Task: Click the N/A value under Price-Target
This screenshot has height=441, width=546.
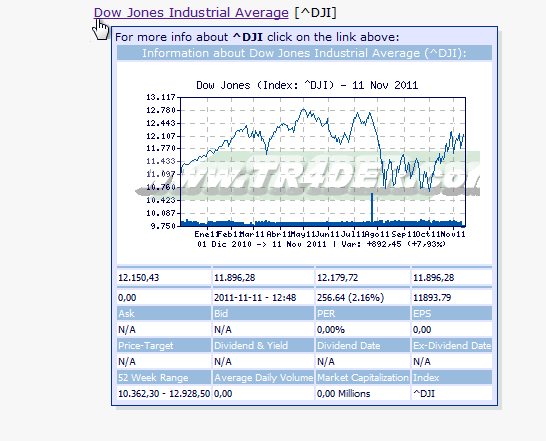Action: [164, 362]
